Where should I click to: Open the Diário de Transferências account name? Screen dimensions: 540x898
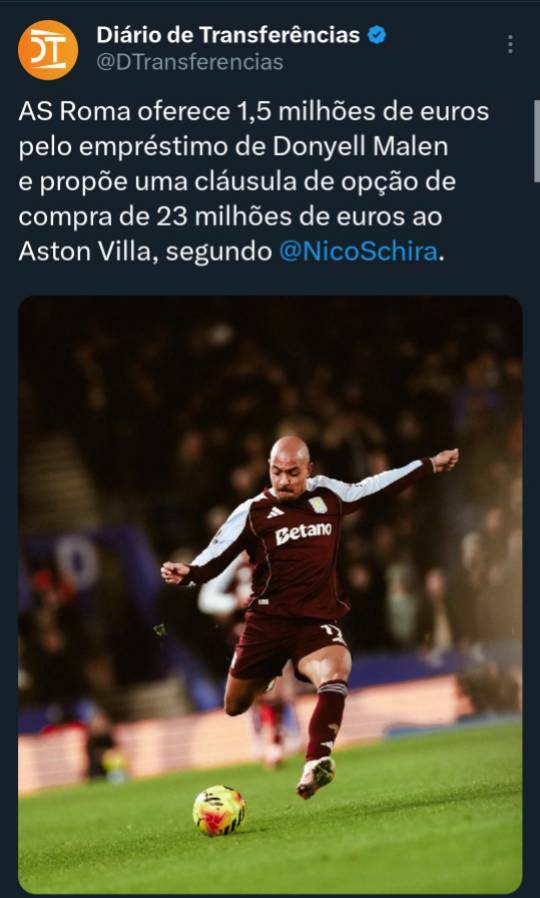[x=228, y=36]
